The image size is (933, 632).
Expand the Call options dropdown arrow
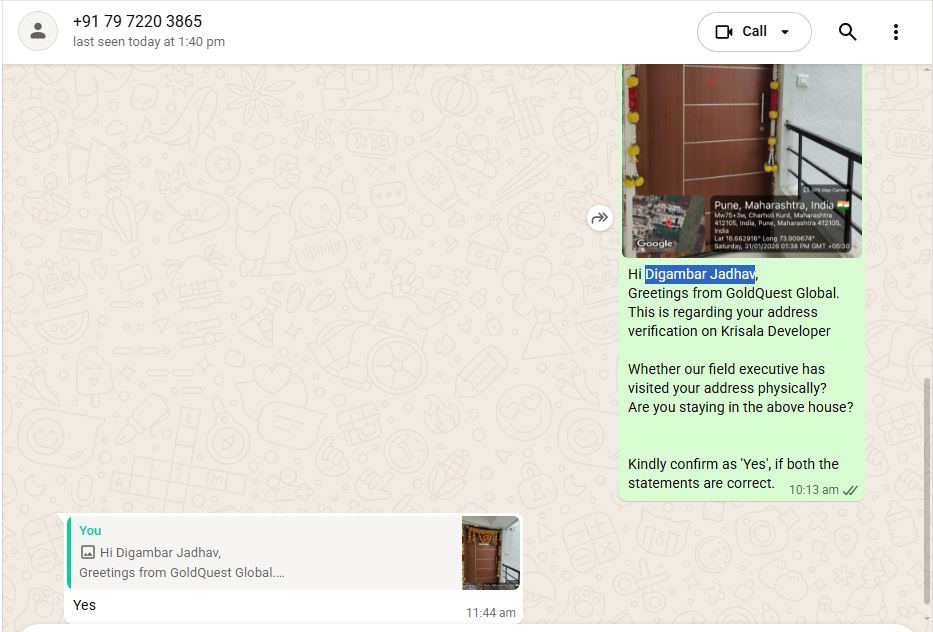click(785, 32)
